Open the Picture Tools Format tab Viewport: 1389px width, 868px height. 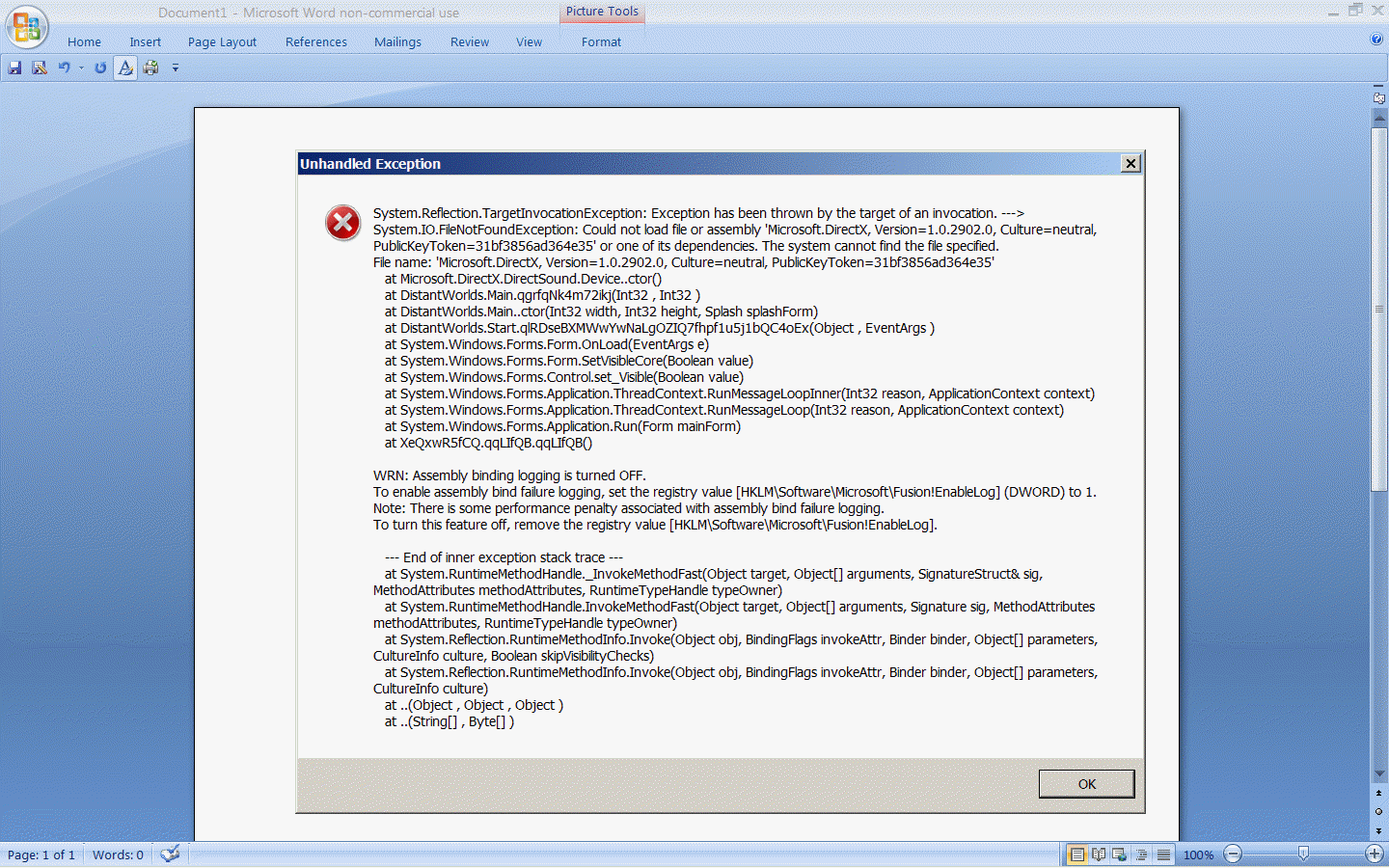point(601,41)
